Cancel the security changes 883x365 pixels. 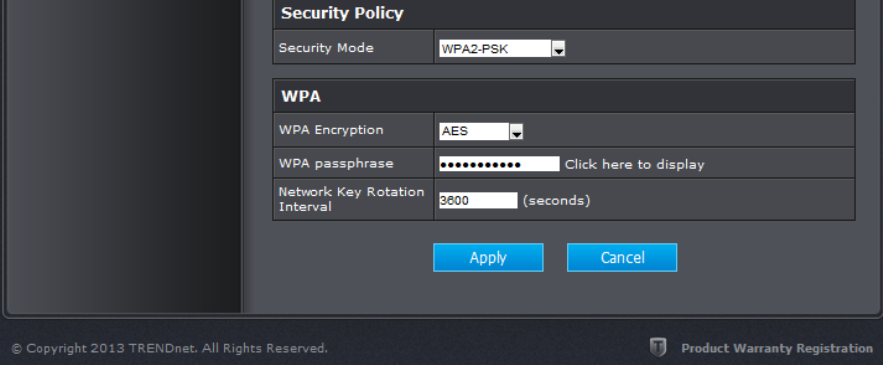(622, 257)
